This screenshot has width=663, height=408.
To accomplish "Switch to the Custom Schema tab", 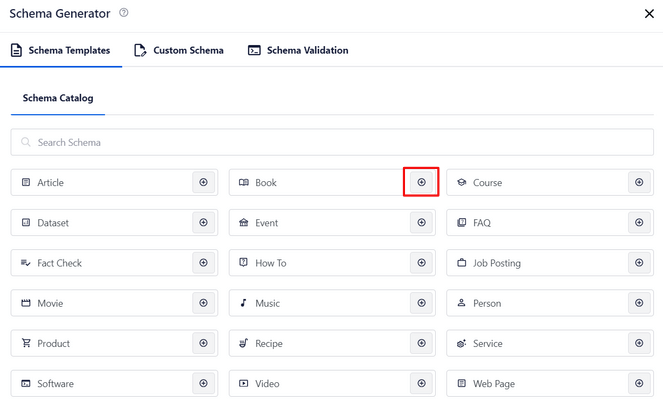I will click(x=179, y=50).
